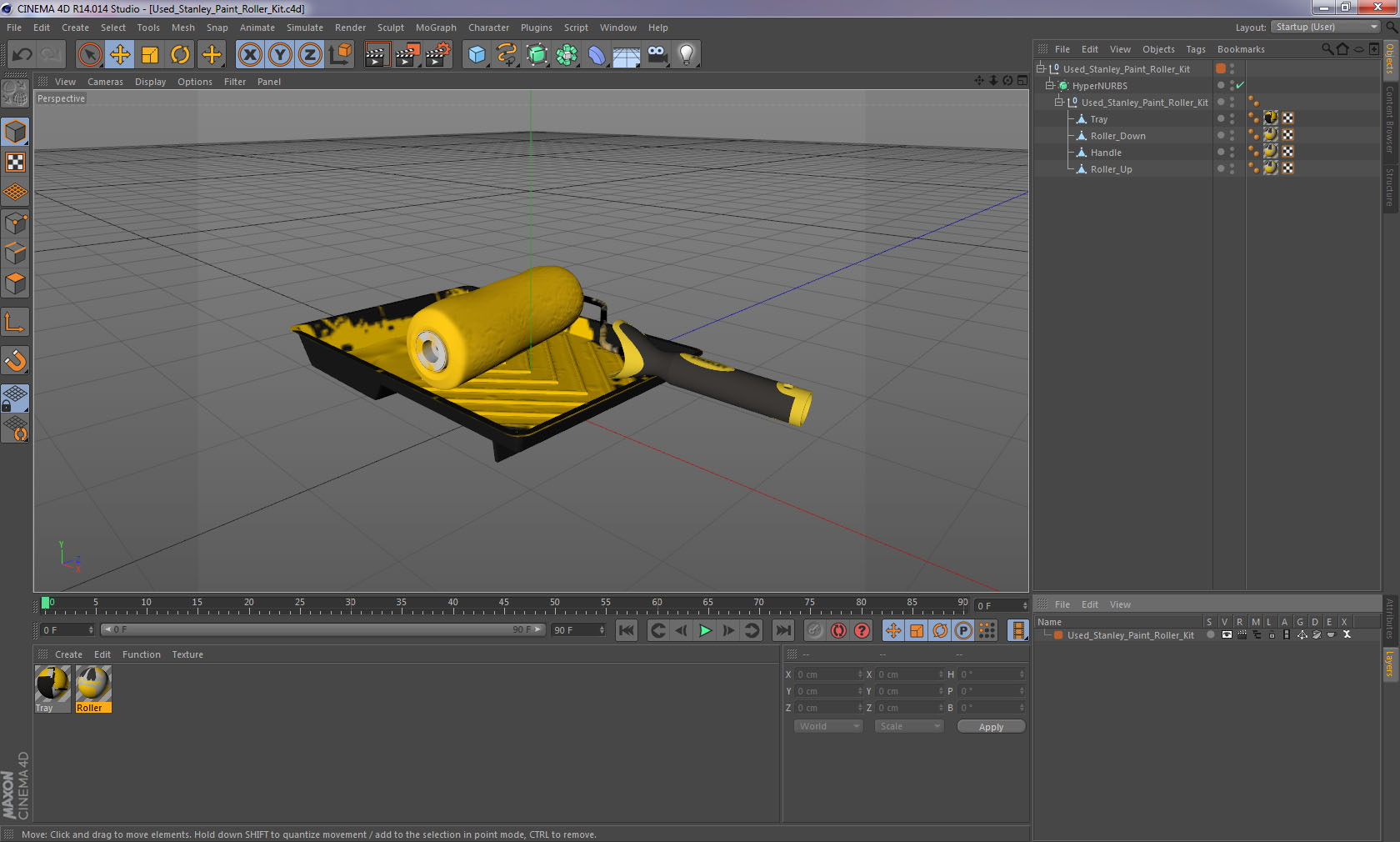Toggle Y axis lock
The width and height of the screenshot is (1400, 842).
tap(280, 55)
